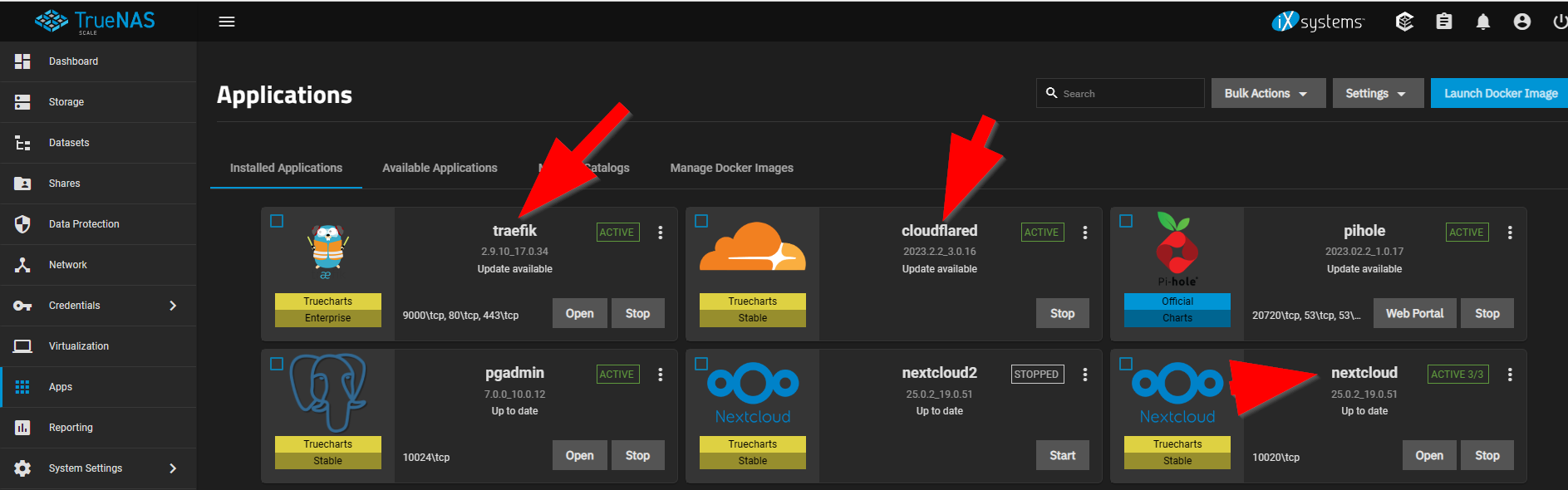Open Reporting from the sidebar

pos(98,428)
